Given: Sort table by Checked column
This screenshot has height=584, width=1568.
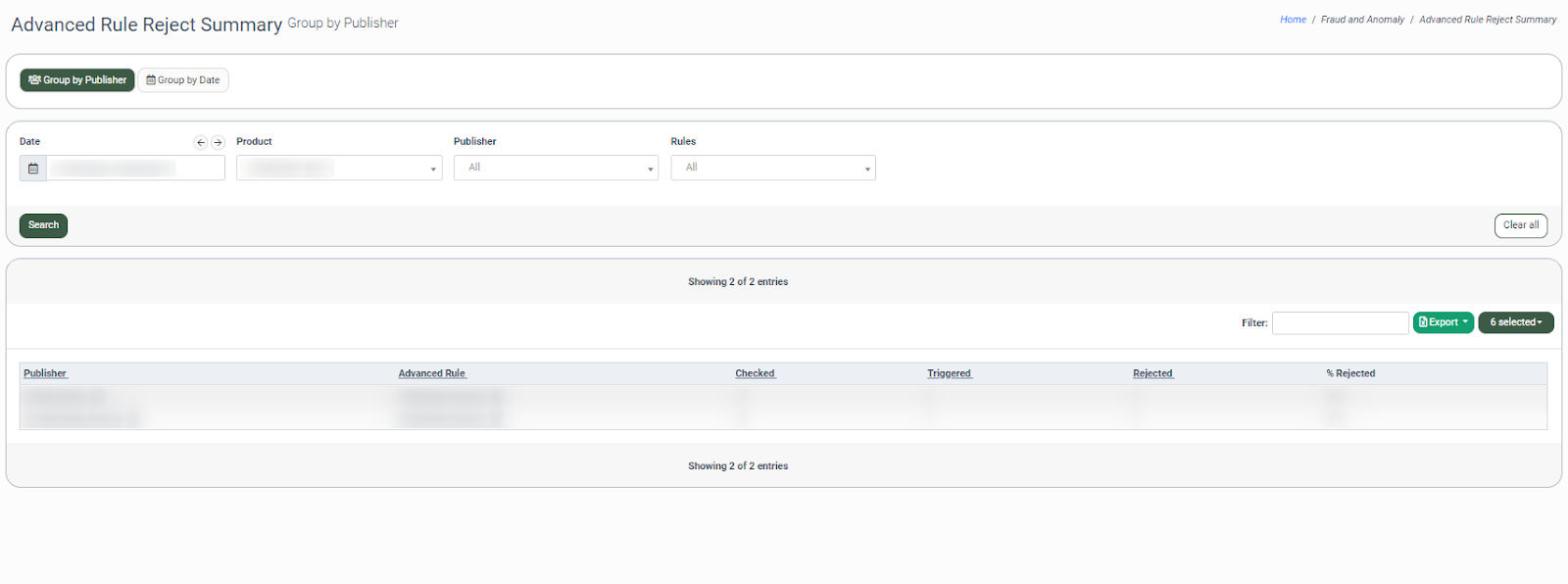Looking at the screenshot, I should pos(755,373).
